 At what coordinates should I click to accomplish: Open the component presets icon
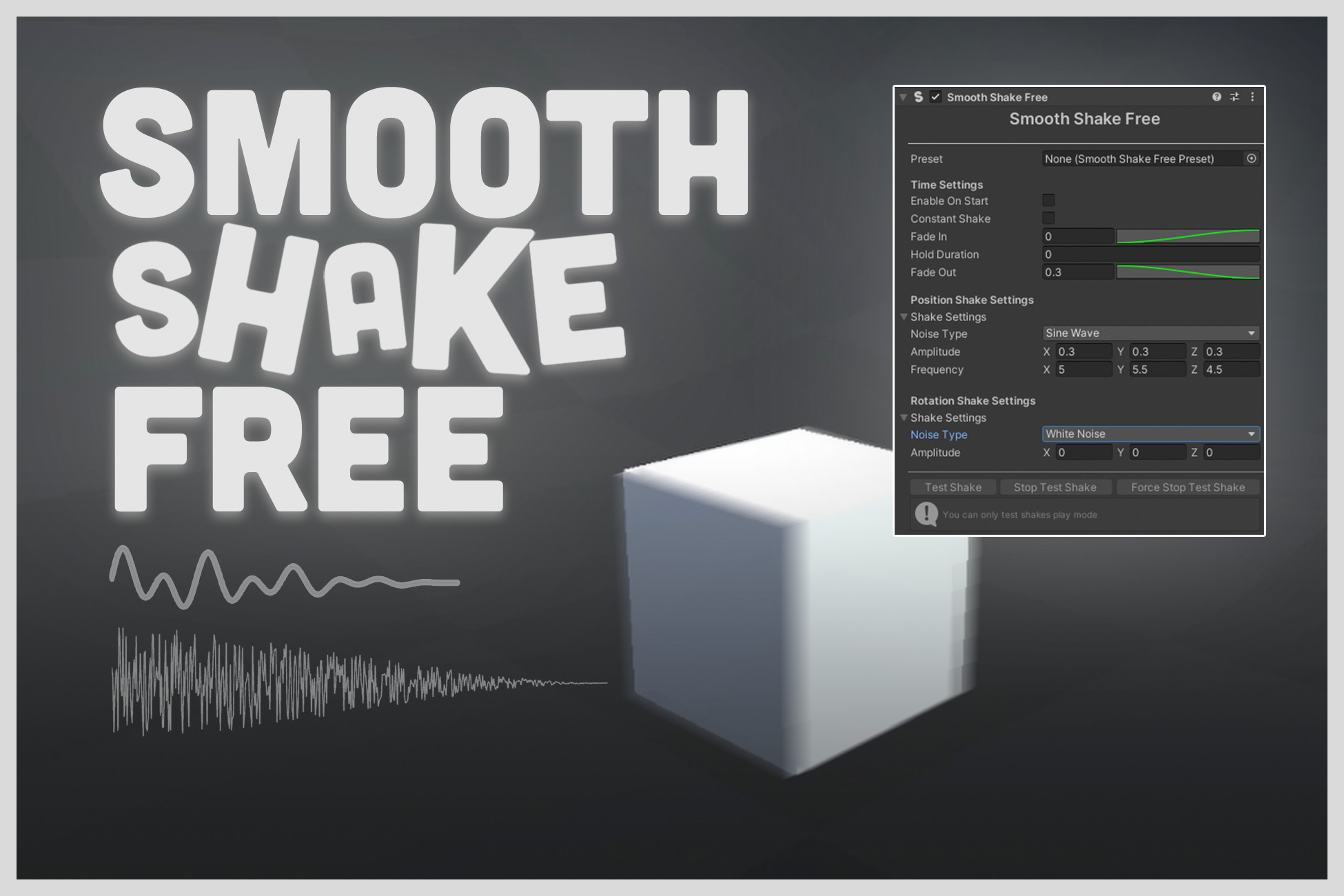[x=1234, y=97]
